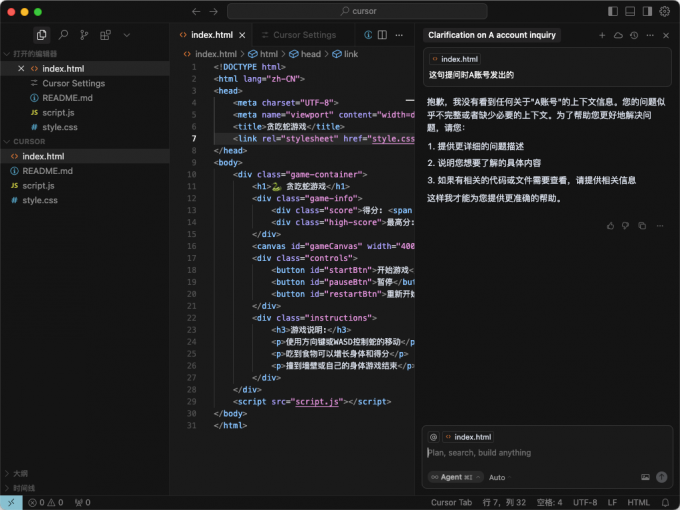
Task: Close the AI chat panel
Action: pos(666,35)
